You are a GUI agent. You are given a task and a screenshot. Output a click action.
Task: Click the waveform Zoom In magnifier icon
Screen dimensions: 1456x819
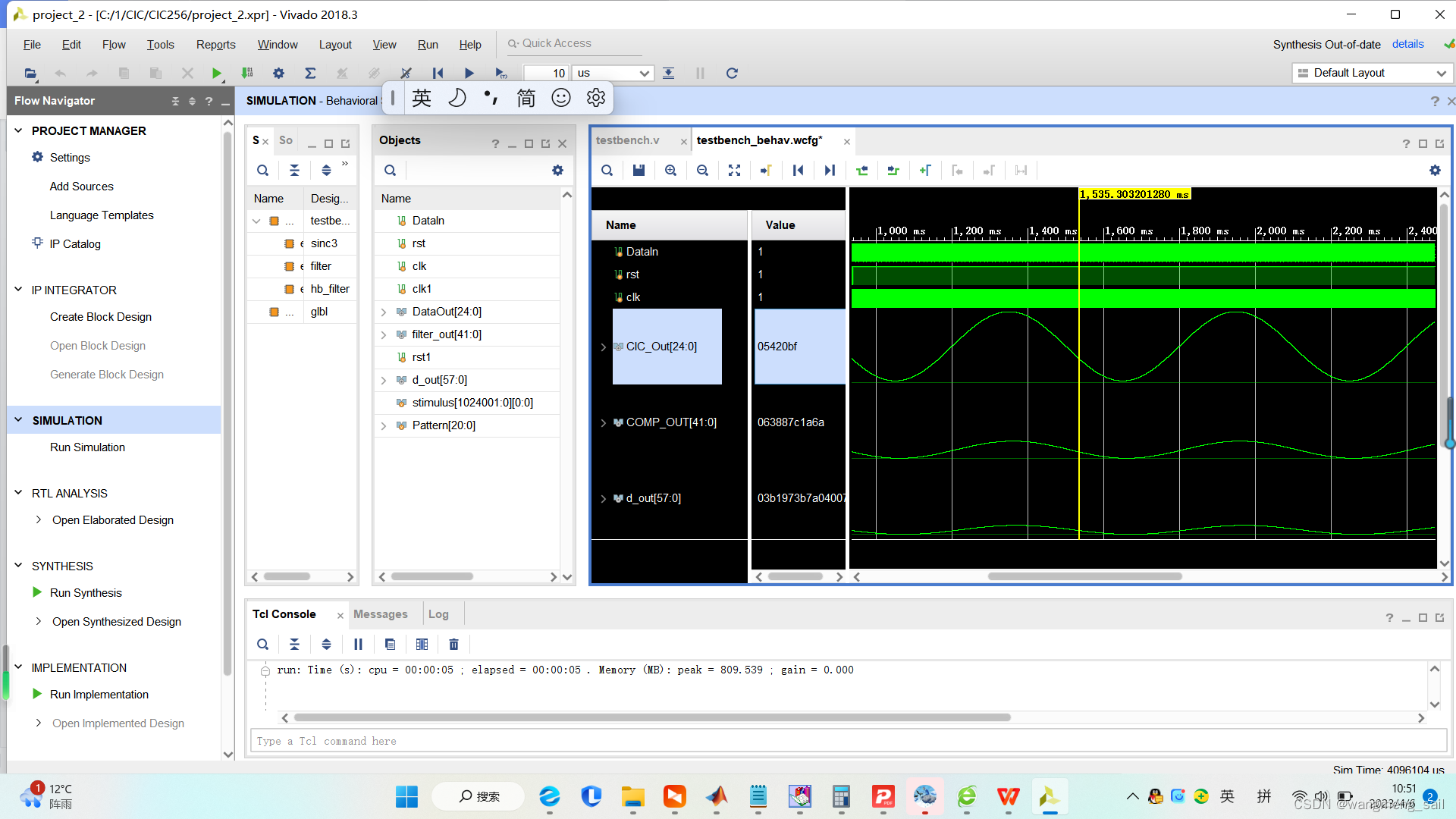tap(670, 171)
